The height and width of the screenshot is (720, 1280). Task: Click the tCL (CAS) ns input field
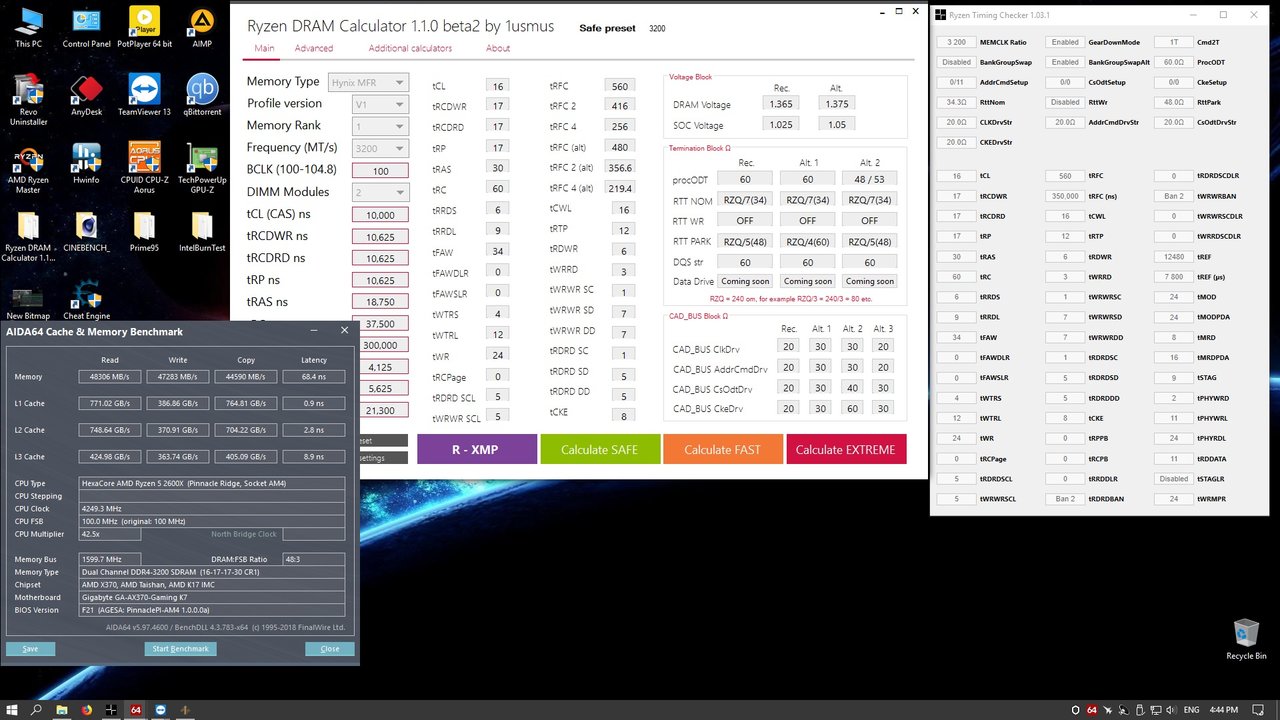tap(380, 214)
